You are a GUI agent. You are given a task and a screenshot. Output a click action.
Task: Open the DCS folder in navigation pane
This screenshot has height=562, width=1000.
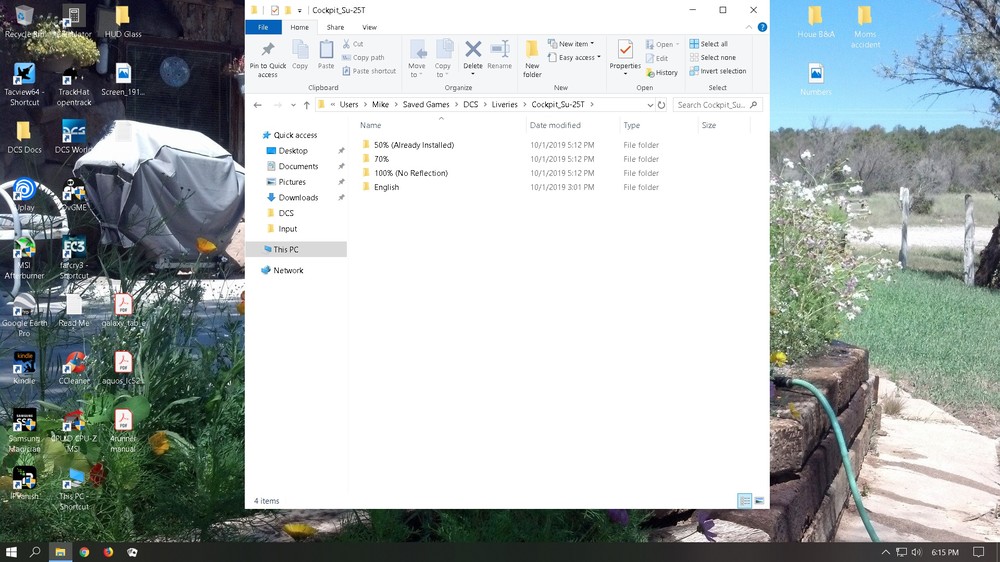pyautogui.click(x=286, y=213)
